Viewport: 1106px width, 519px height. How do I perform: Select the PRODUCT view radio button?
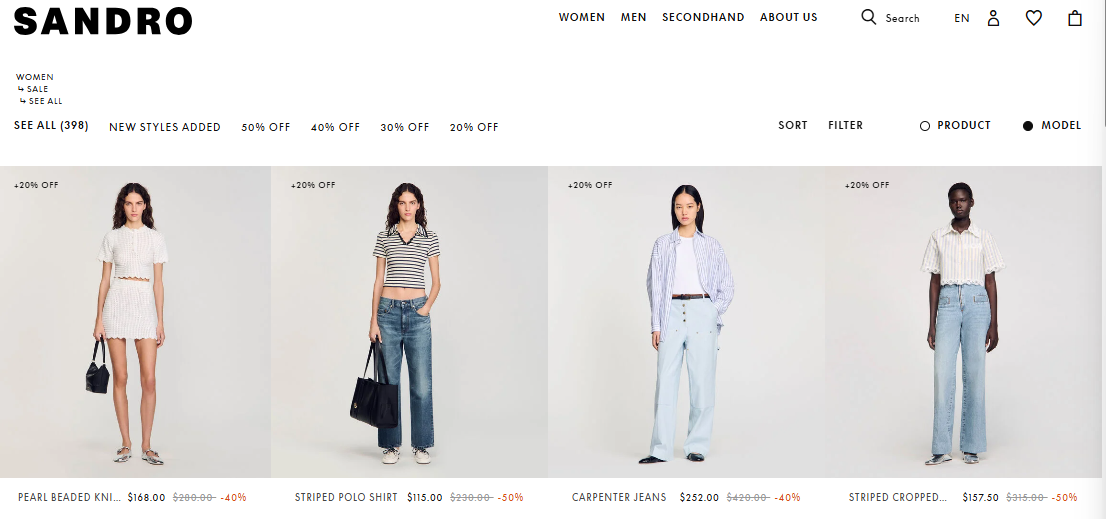pos(925,126)
